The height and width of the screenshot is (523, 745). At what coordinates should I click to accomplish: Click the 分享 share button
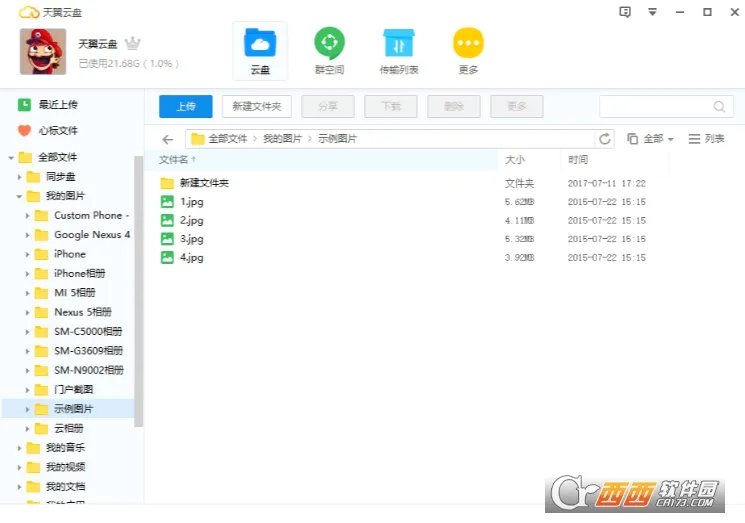click(x=328, y=106)
